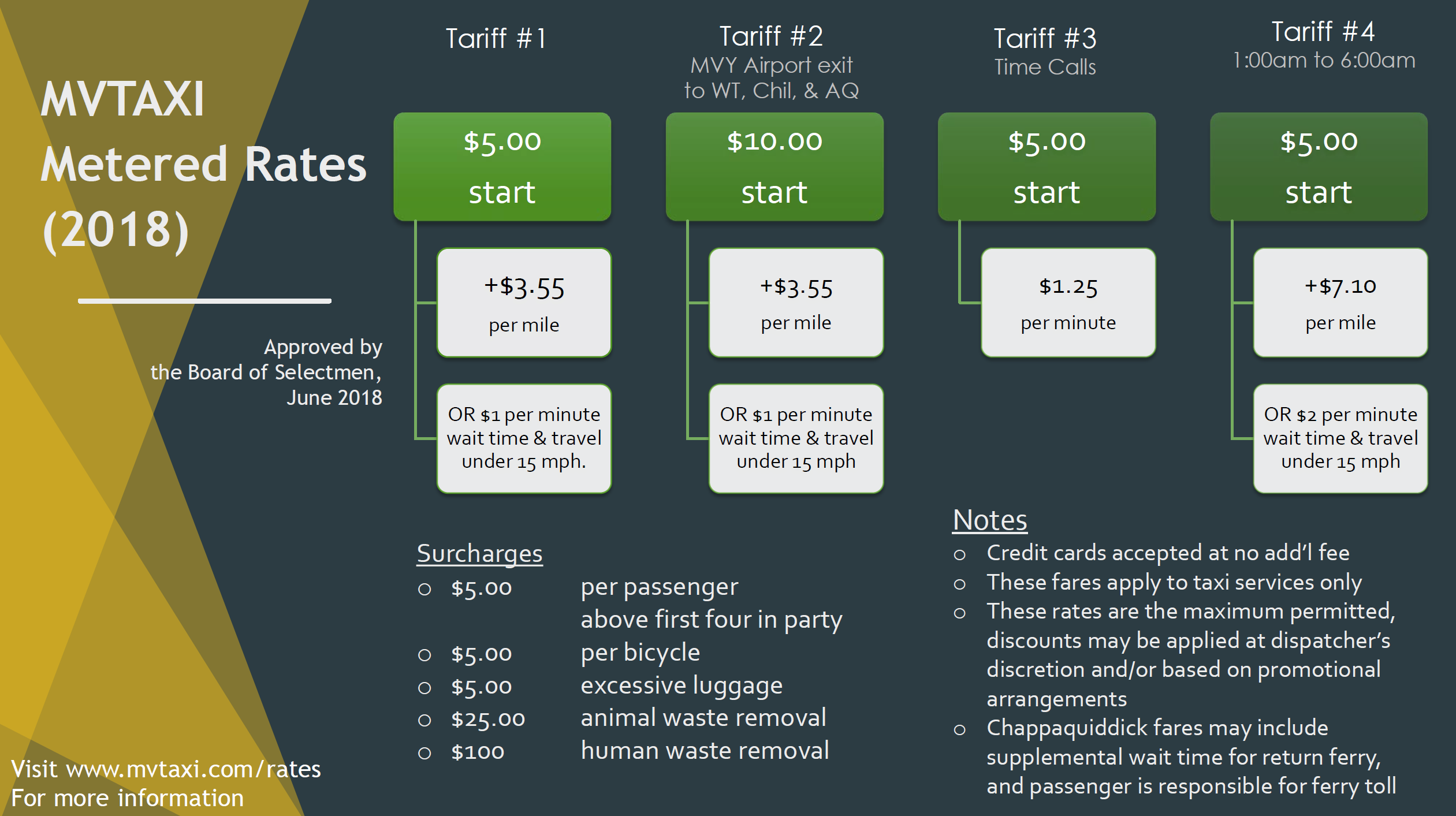Click the +$7.10 per mile box
This screenshot has height=816, width=1456.
click(x=1340, y=303)
